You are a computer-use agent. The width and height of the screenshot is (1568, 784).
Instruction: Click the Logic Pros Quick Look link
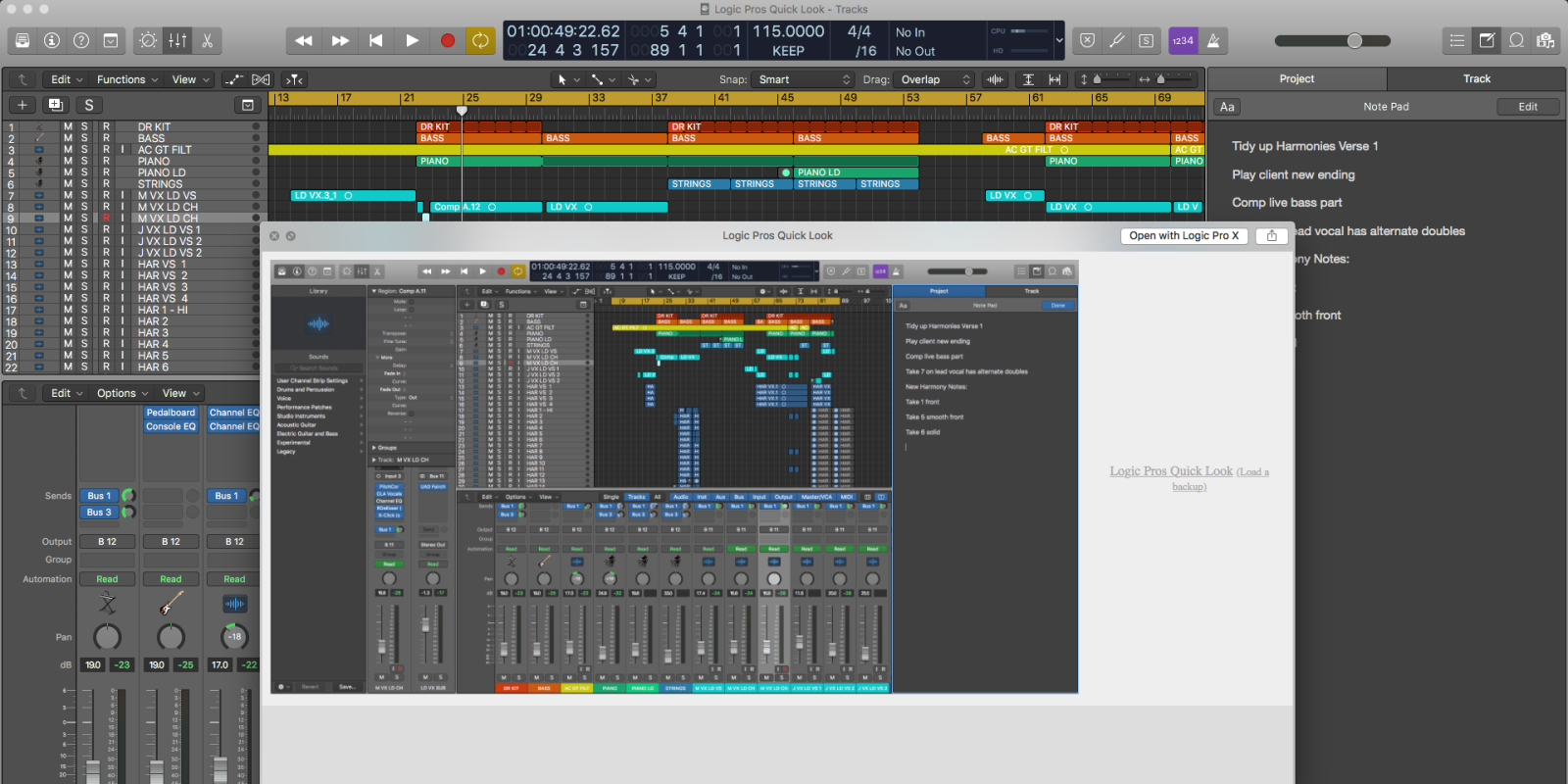(1171, 471)
